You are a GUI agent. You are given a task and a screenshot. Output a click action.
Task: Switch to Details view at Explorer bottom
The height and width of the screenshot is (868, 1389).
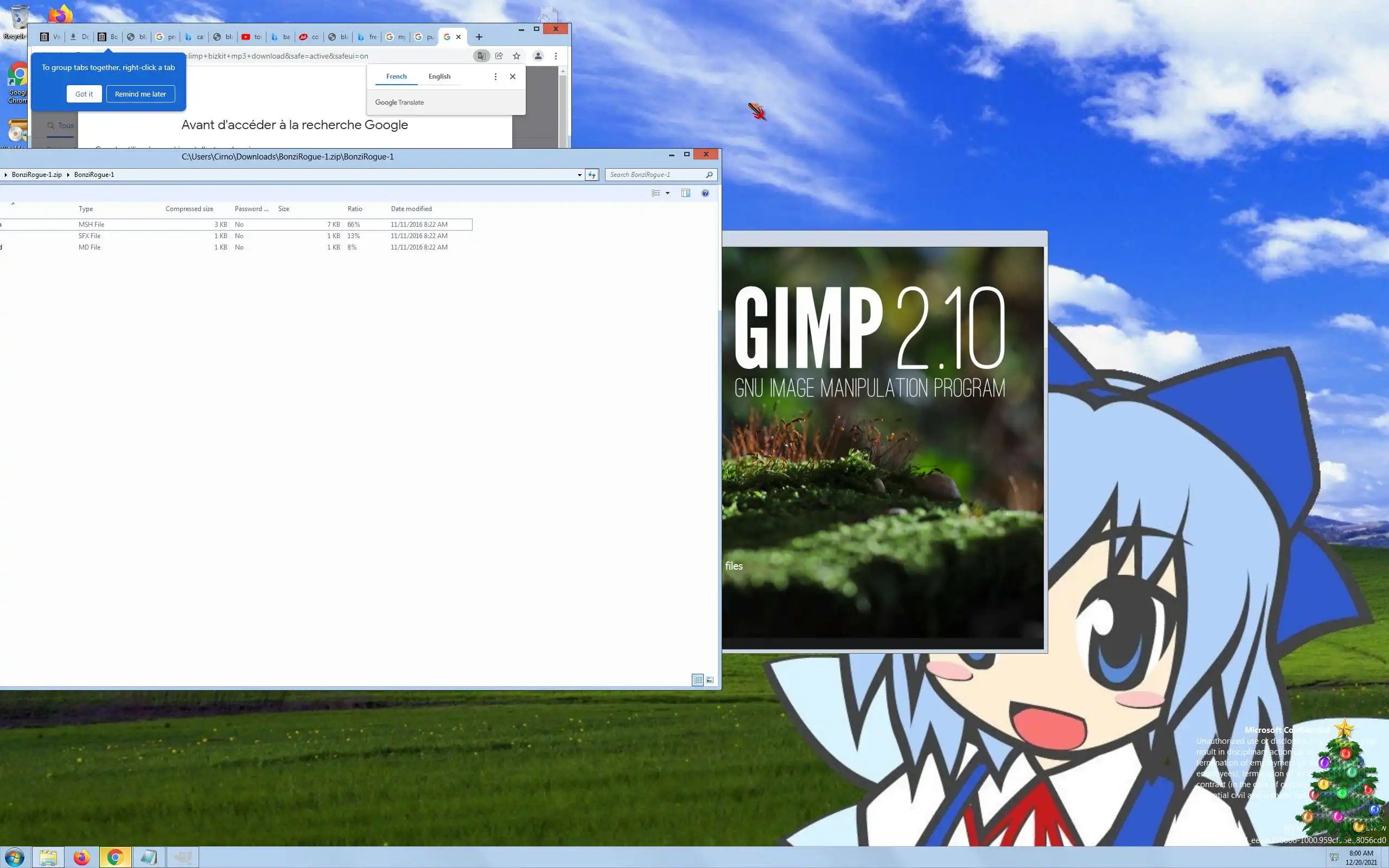pos(697,680)
